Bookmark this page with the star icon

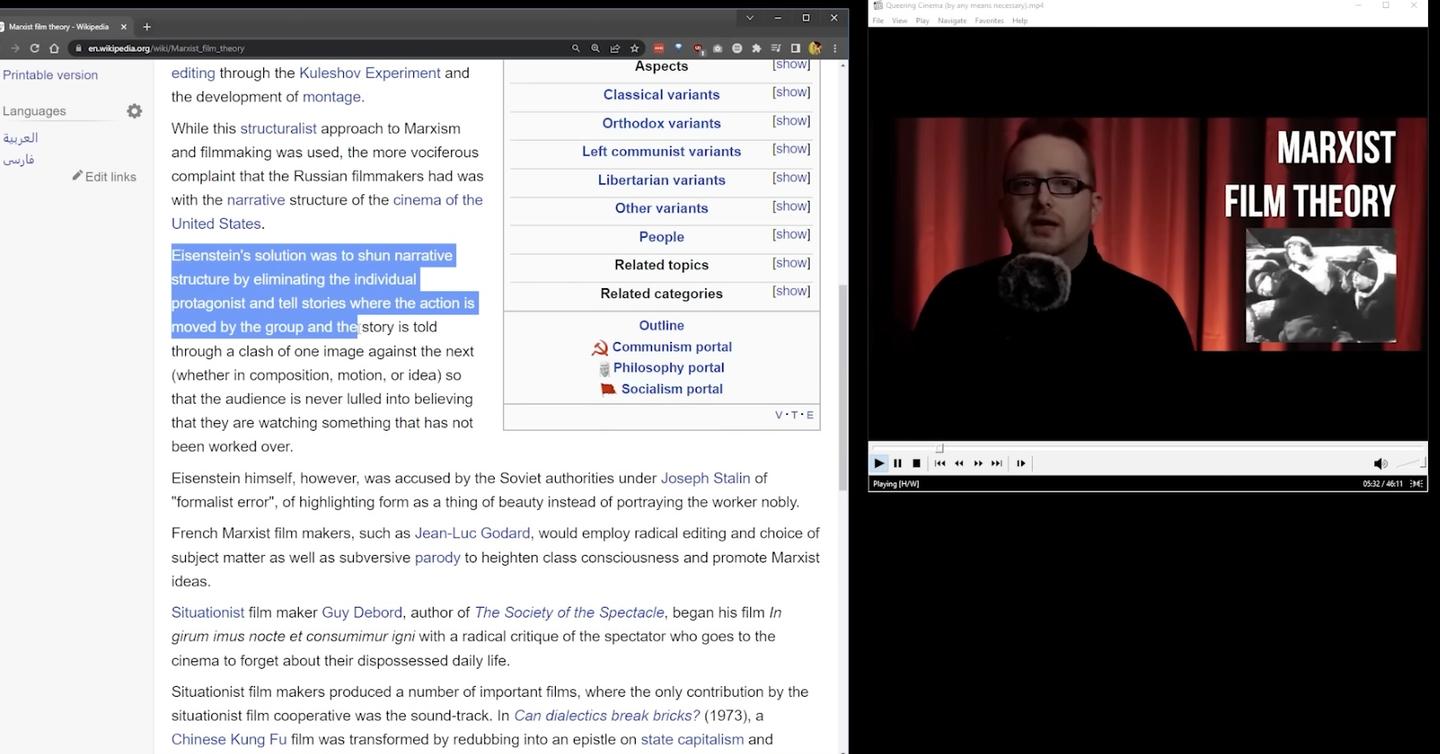635,47
